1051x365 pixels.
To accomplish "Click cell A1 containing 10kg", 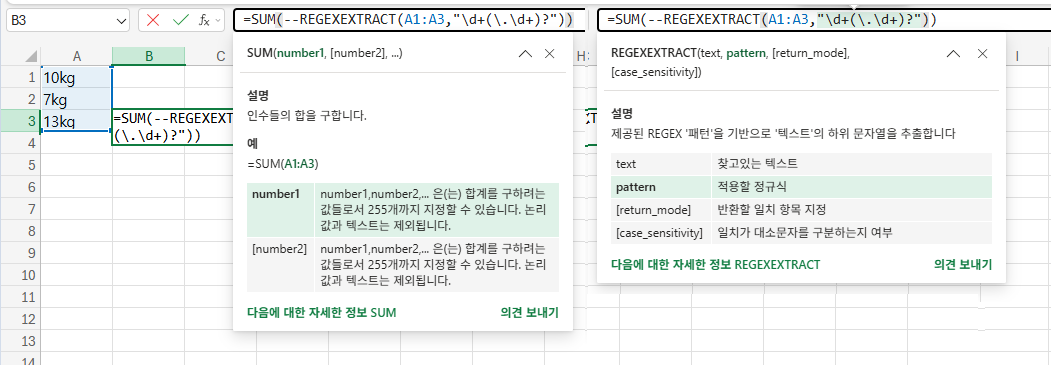I will click(x=76, y=78).
